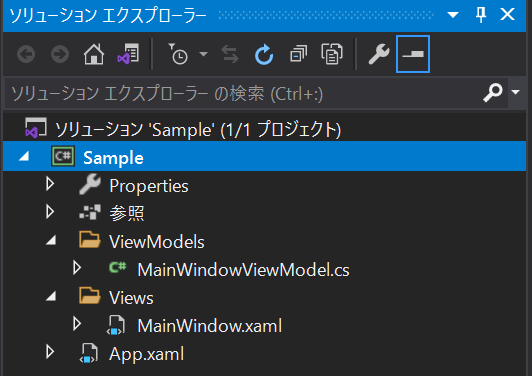Select MainWindowViewModel.cs file
This screenshot has height=376, width=532.
tap(243, 270)
